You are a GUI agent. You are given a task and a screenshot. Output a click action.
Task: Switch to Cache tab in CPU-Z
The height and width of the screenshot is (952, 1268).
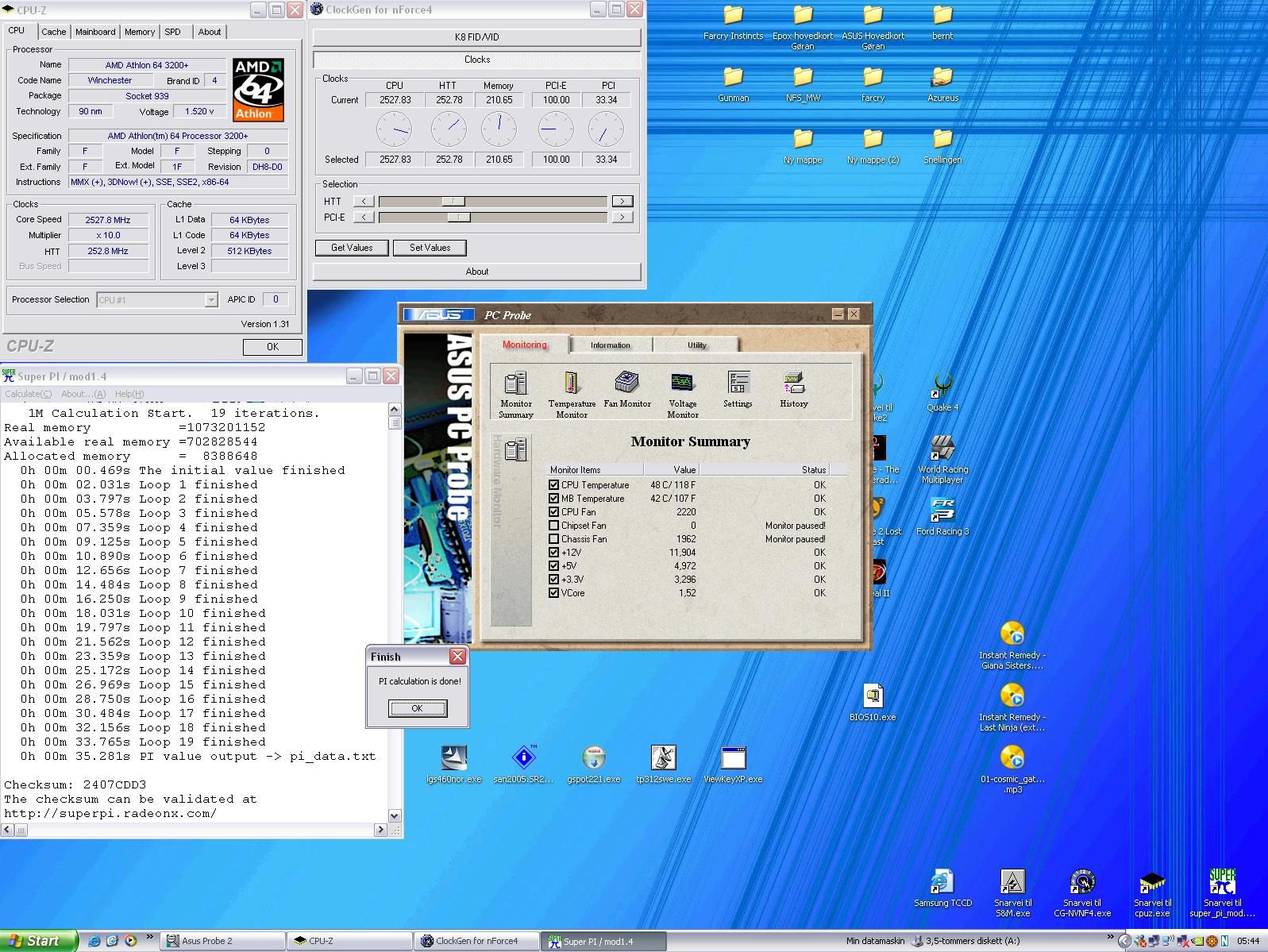53,32
